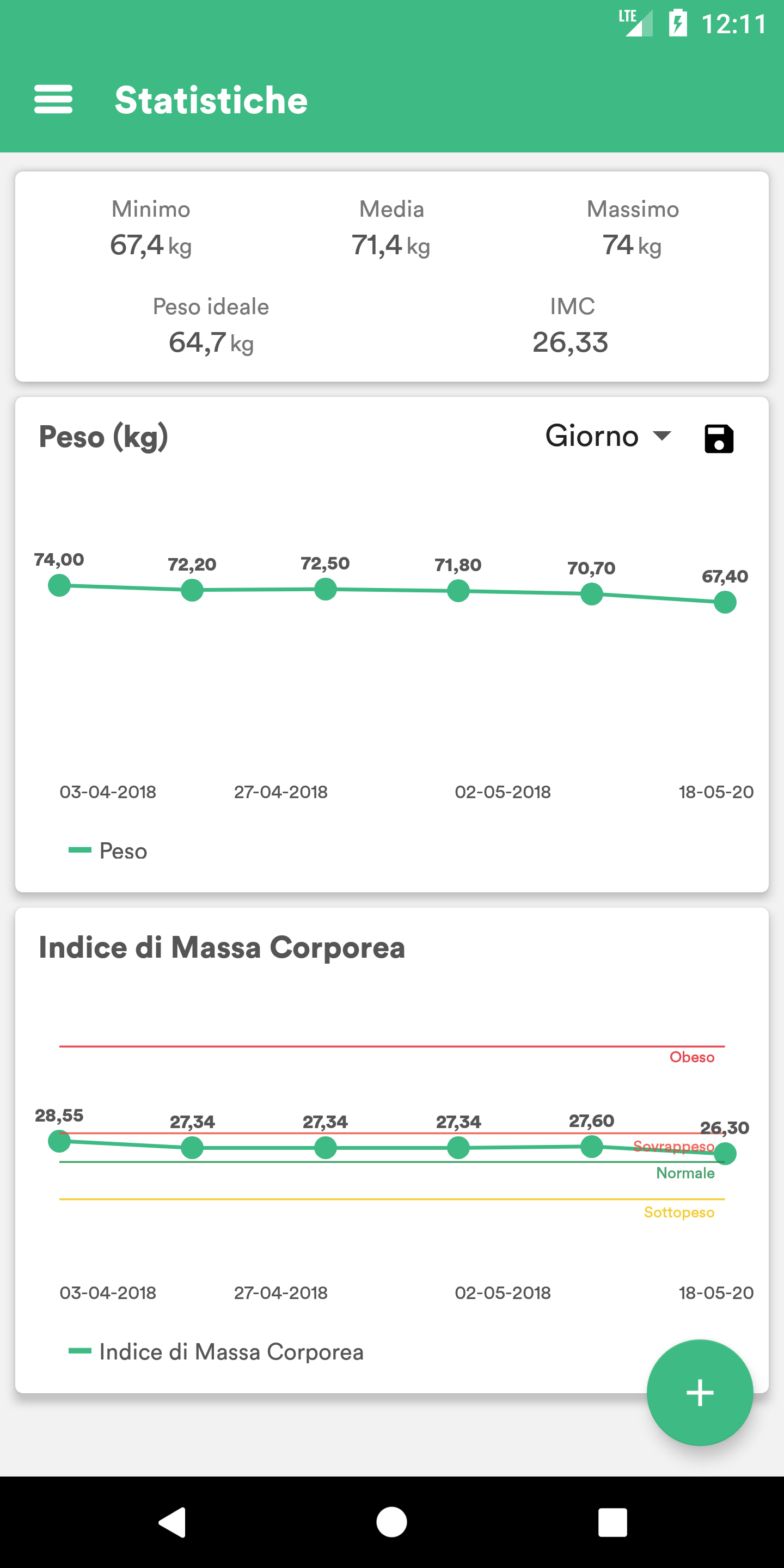Tap the Statistiche page title
Viewport: 784px width, 1568px height.
coord(211,100)
